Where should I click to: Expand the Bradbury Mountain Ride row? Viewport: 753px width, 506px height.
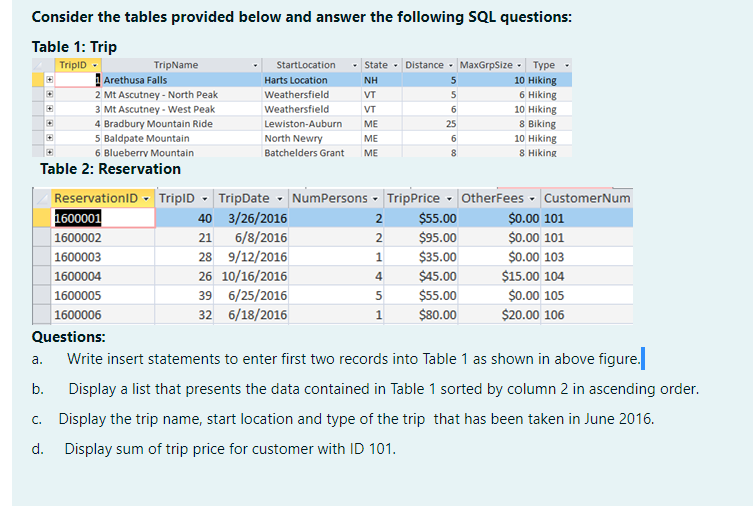(x=49, y=123)
